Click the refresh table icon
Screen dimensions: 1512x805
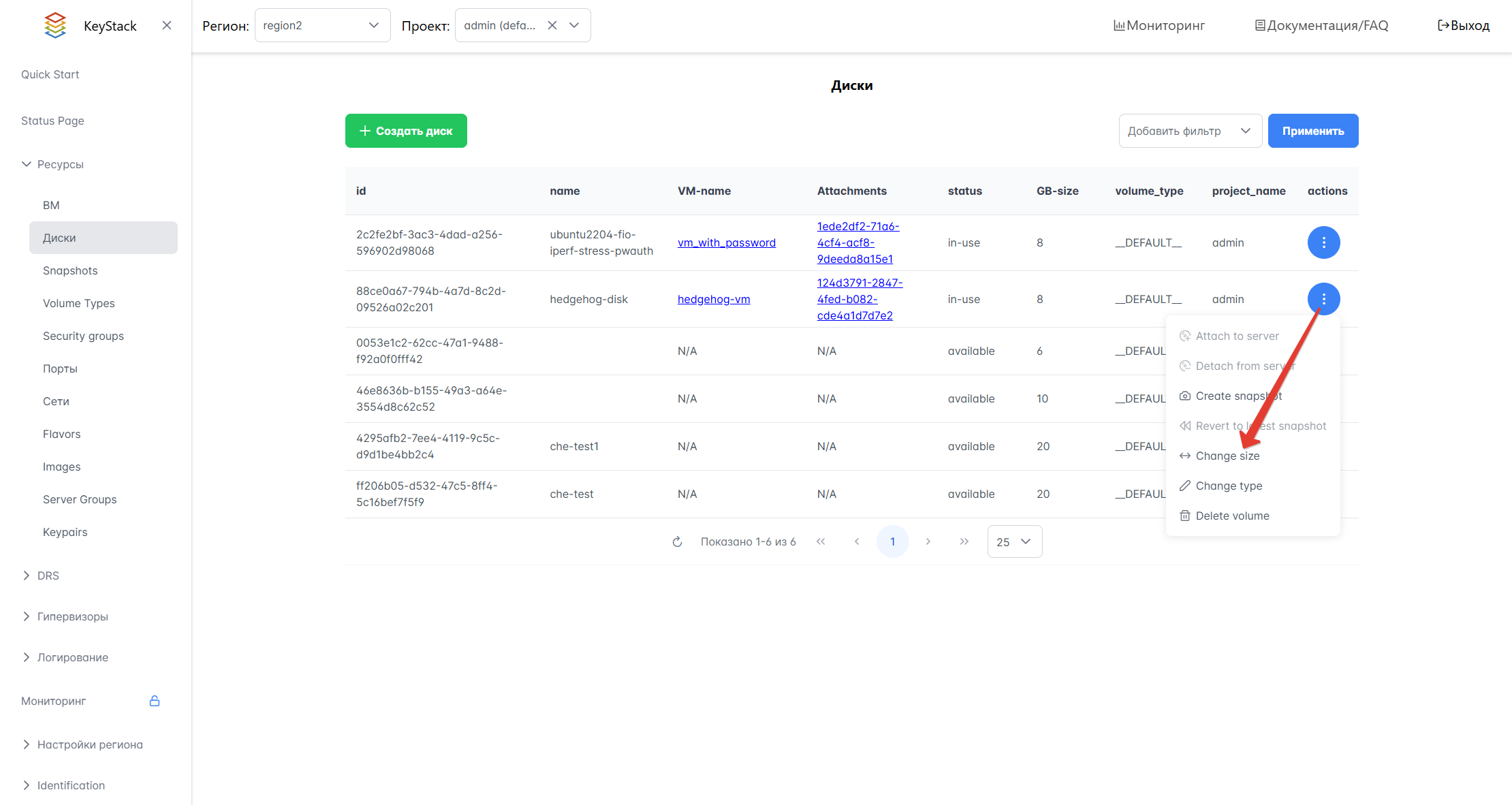pyautogui.click(x=677, y=542)
